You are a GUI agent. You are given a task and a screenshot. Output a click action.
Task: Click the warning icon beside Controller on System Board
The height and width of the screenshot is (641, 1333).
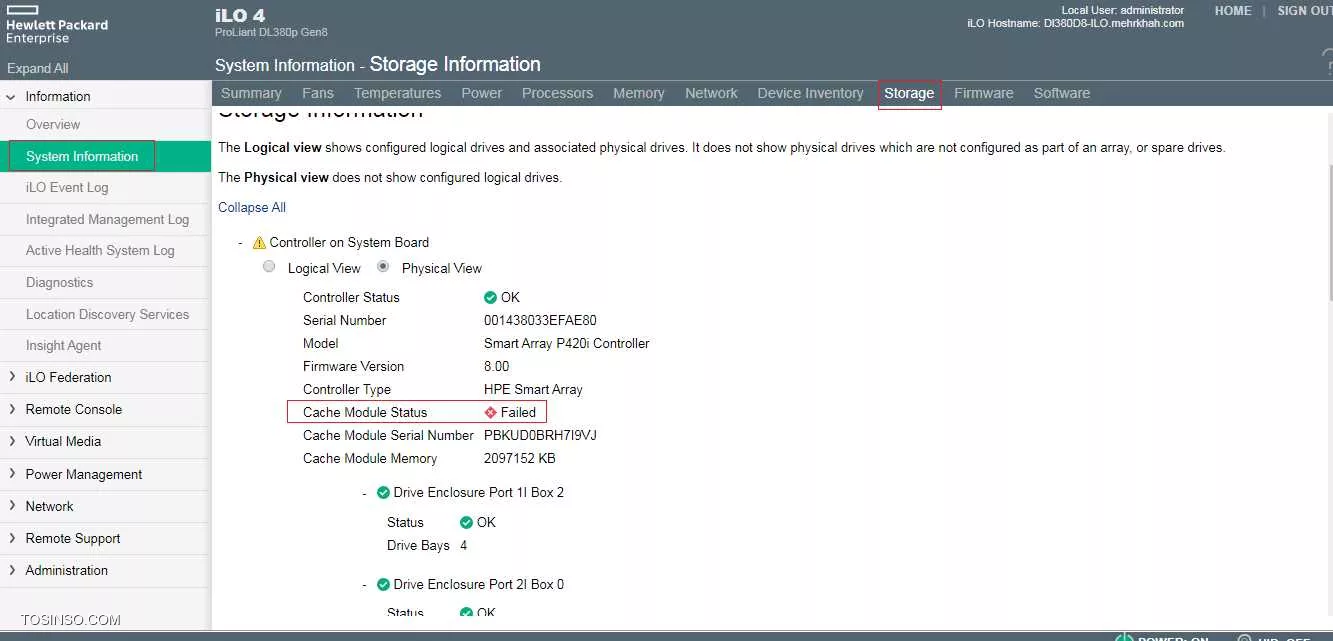point(259,242)
